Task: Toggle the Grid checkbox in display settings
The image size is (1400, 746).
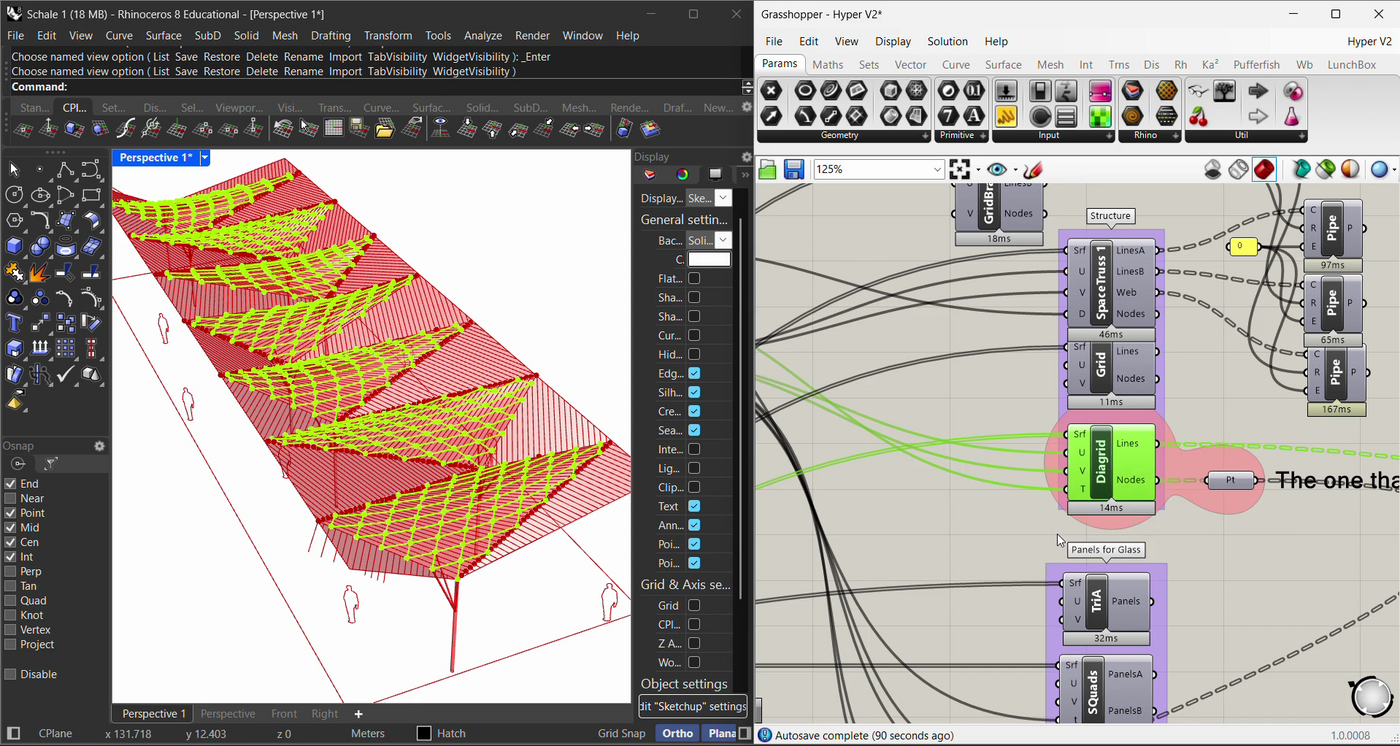Action: 694,605
